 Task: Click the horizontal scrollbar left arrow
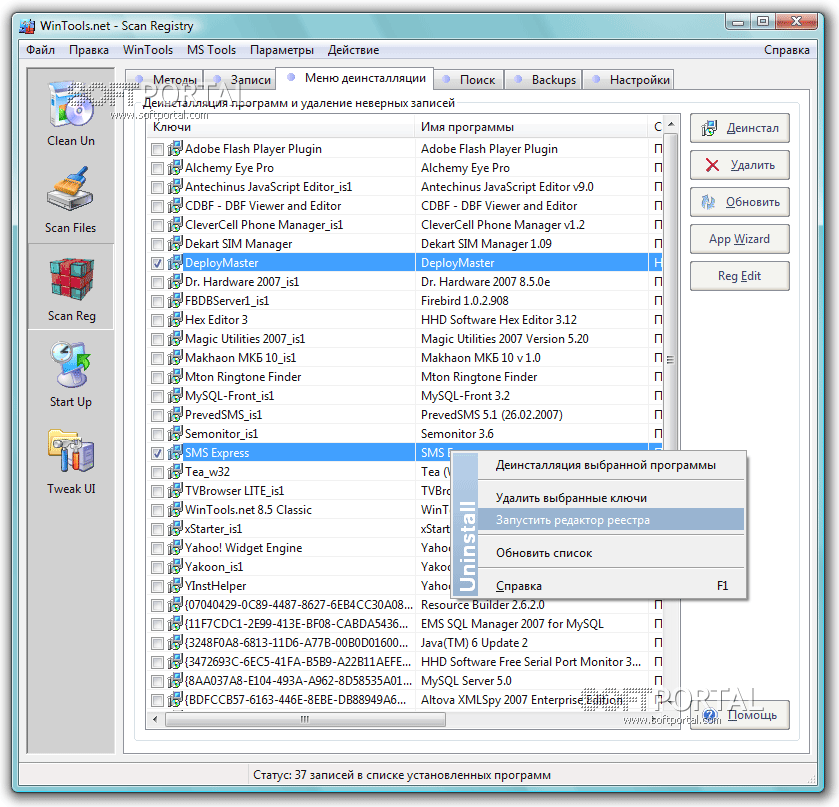pos(155,719)
